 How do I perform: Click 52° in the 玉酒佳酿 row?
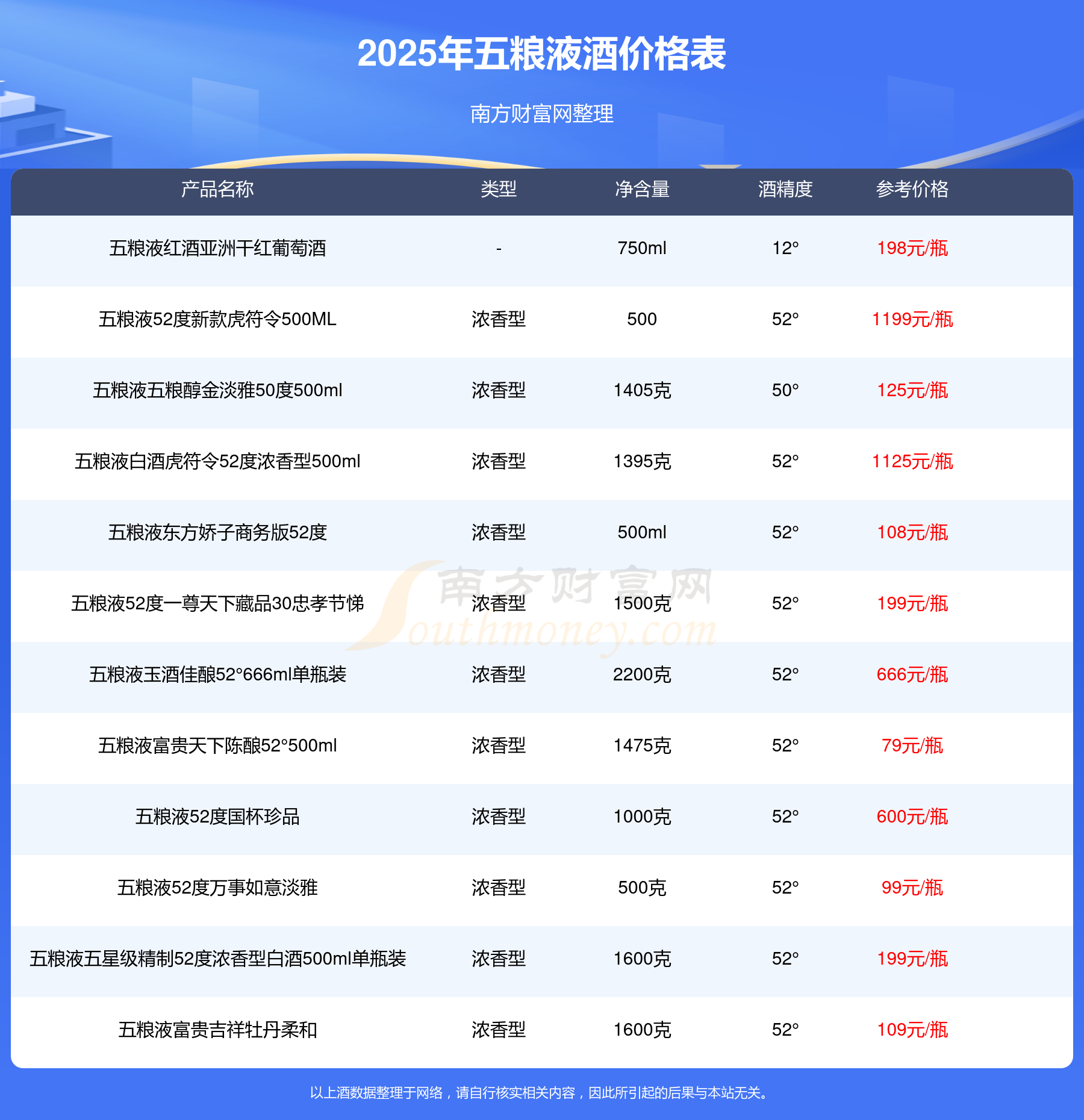[785, 674]
